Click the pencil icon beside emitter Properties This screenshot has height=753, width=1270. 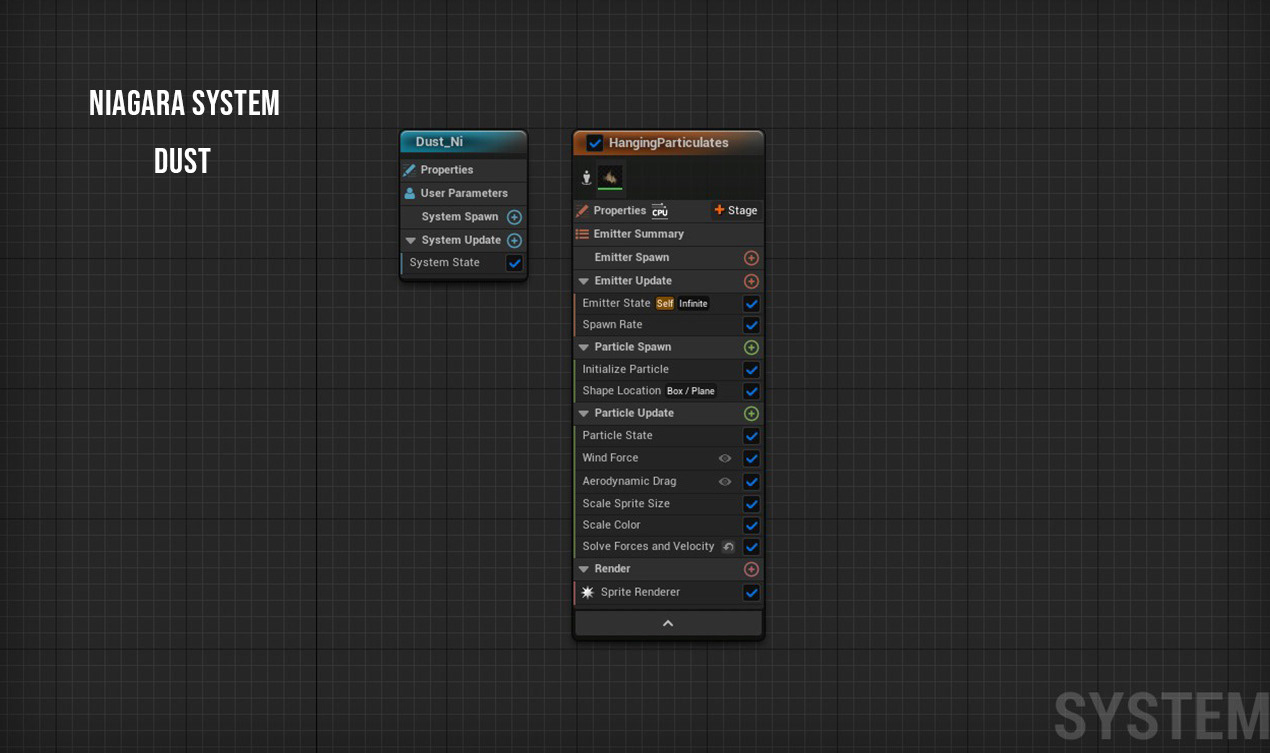[x=583, y=211]
